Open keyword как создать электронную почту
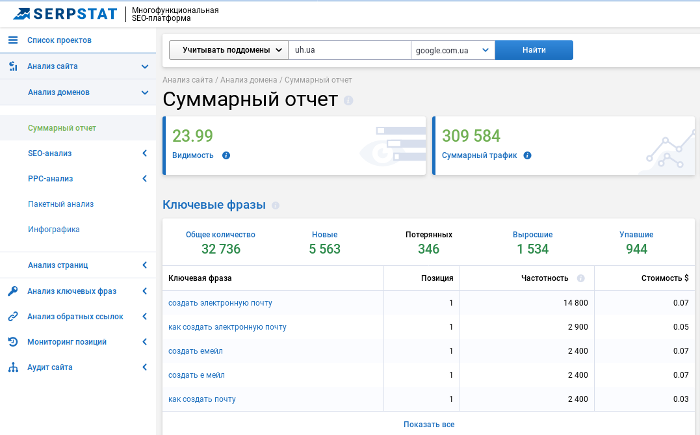The width and height of the screenshot is (700, 435). tap(227, 327)
